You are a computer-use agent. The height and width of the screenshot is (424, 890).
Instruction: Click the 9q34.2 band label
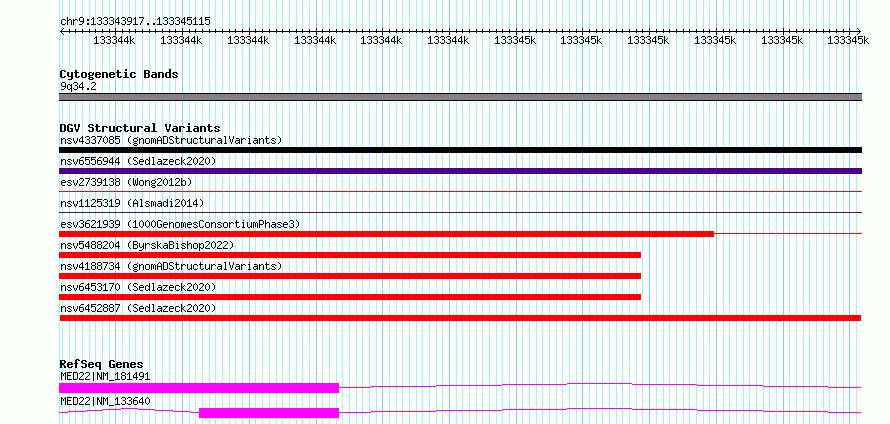[x=76, y=87]
